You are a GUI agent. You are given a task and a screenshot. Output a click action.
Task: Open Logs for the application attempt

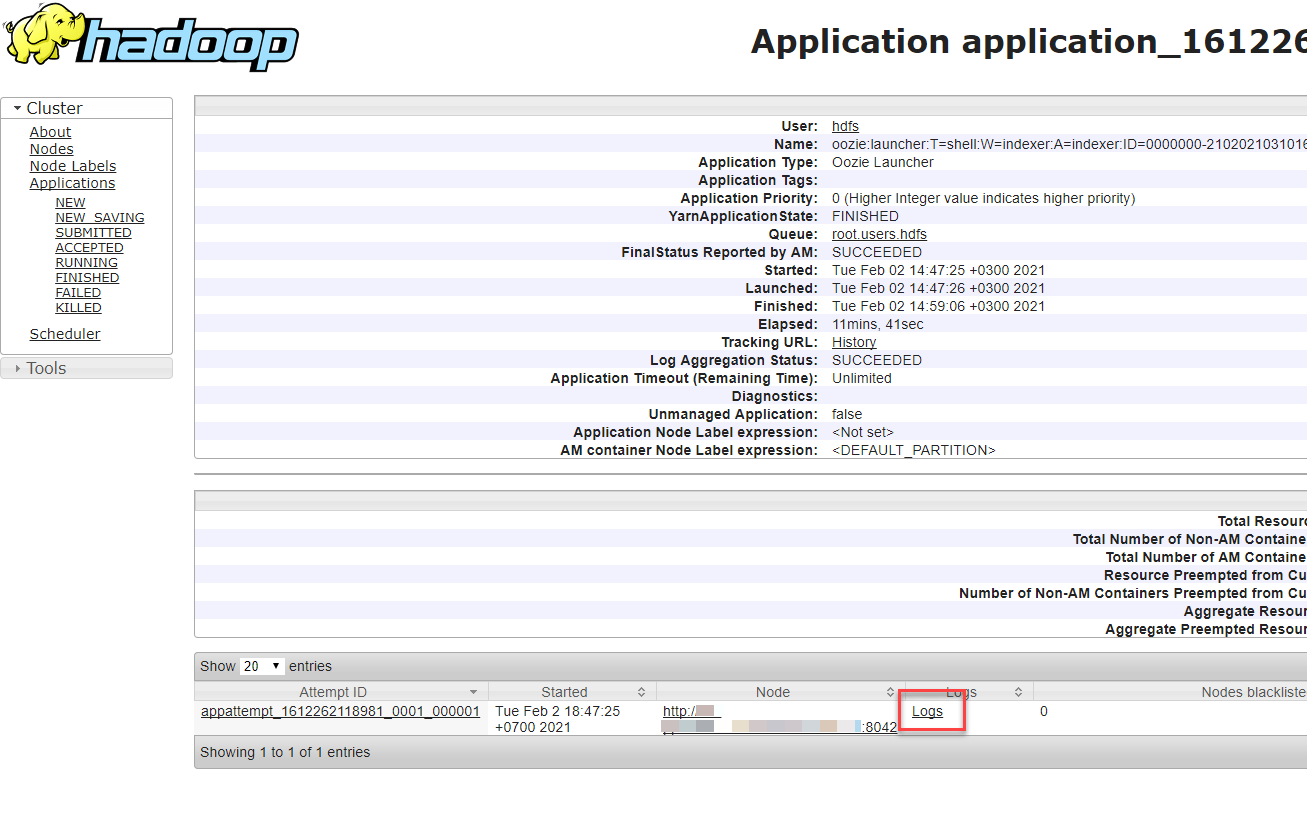point(927,711)
